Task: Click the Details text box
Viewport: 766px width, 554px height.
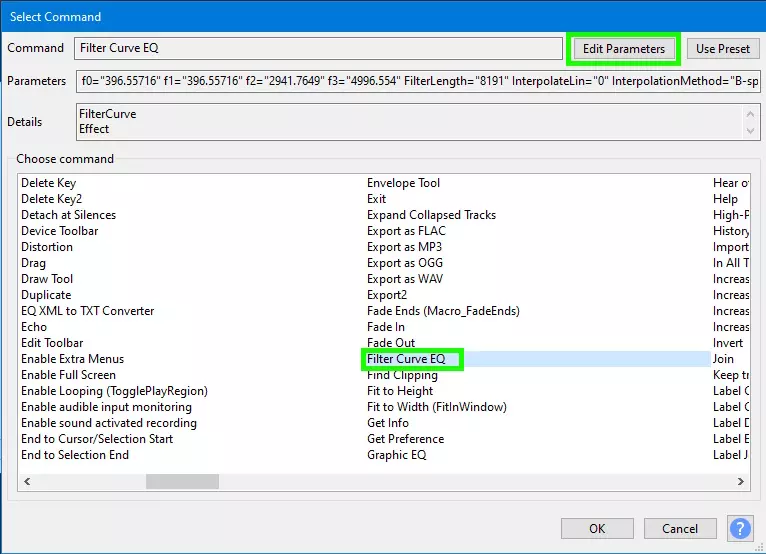Action: [418, 122]
